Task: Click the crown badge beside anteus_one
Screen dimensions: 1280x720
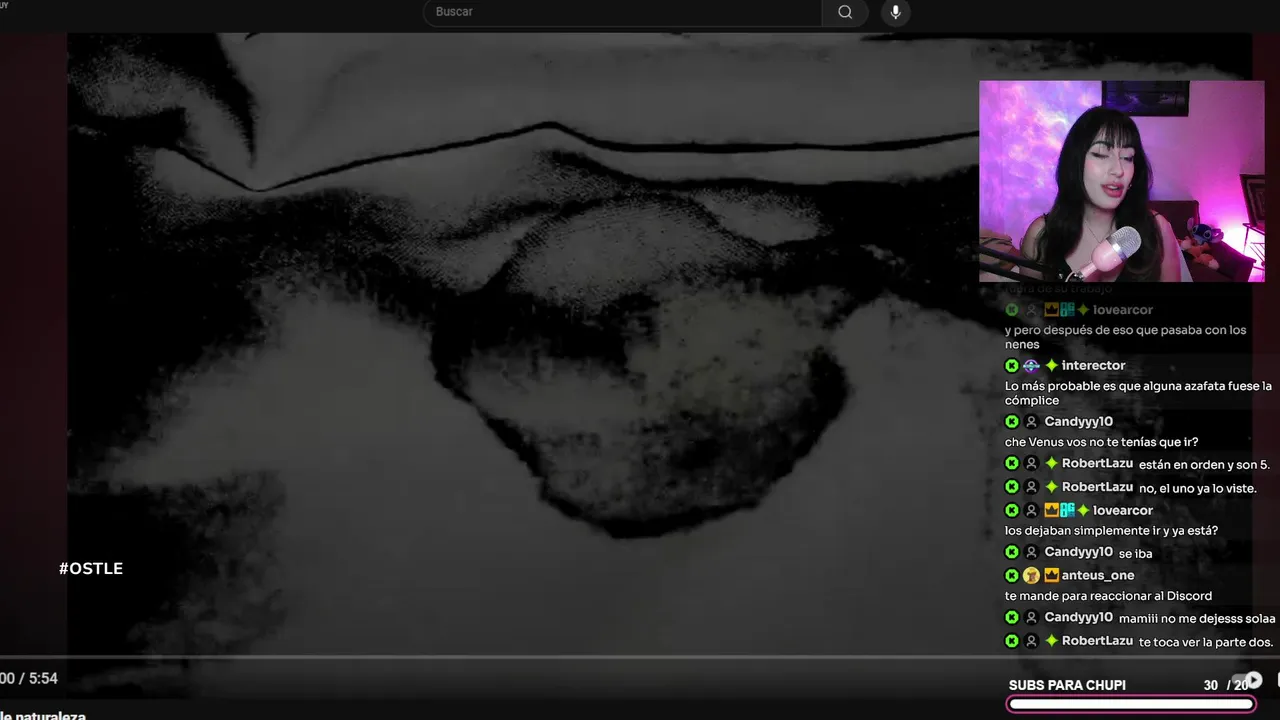Action: click(x=1051, y=575)
